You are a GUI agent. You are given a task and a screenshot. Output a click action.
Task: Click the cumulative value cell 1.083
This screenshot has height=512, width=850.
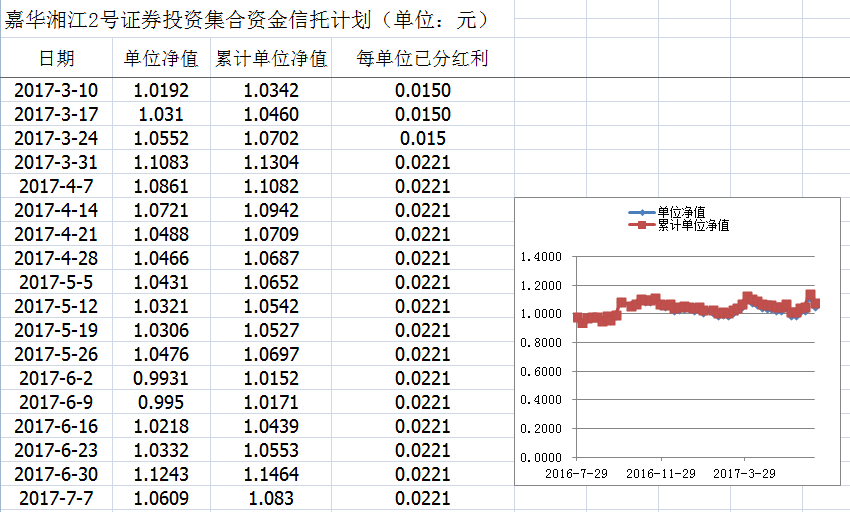coord(271,498)
